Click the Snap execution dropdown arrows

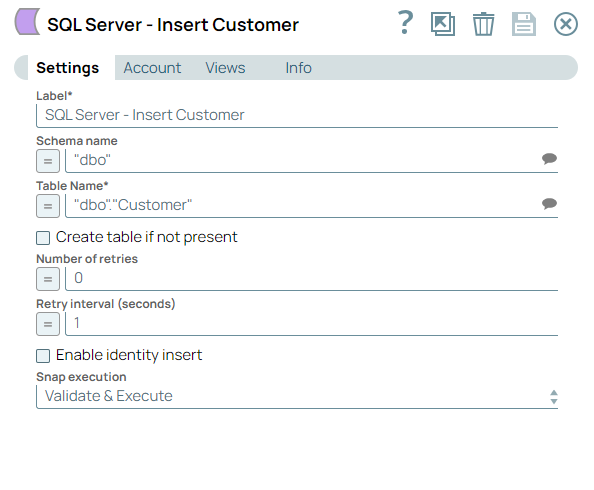[553, 397]
